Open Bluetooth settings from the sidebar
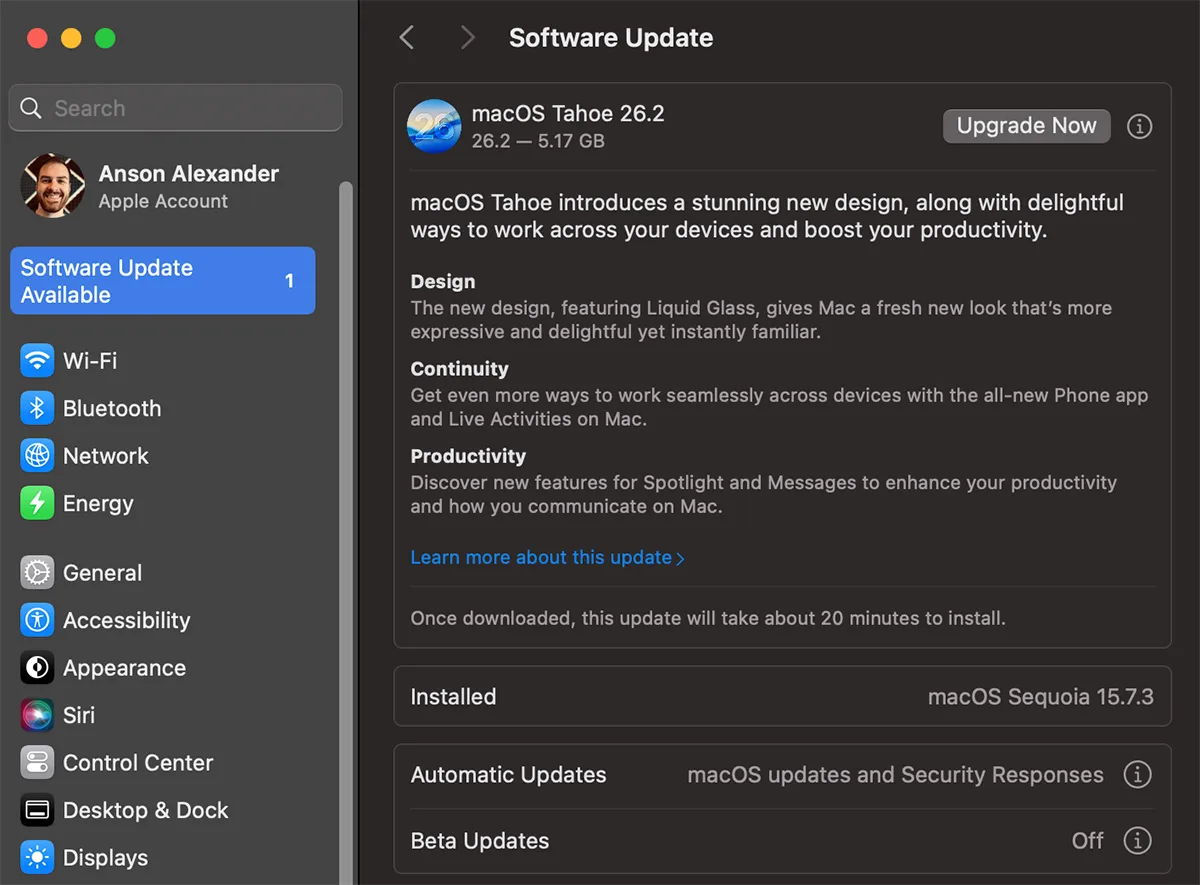Image resolution: width=1200 pixels, height=885 pixels. pyautogui.click(x=36, y=408)
